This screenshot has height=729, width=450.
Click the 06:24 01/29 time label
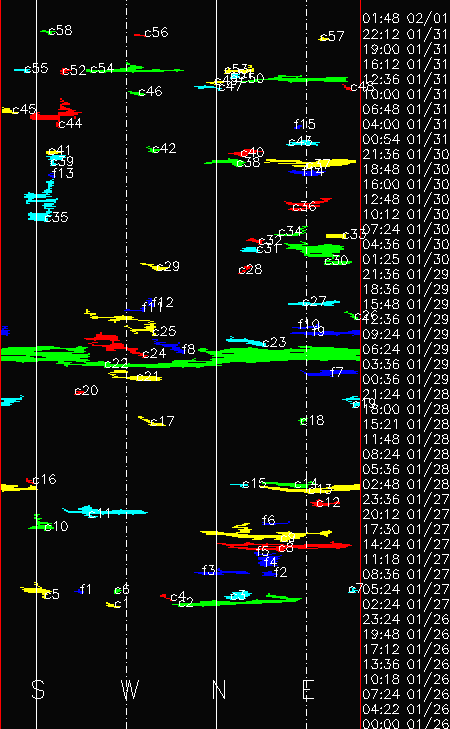coord(405,349)
